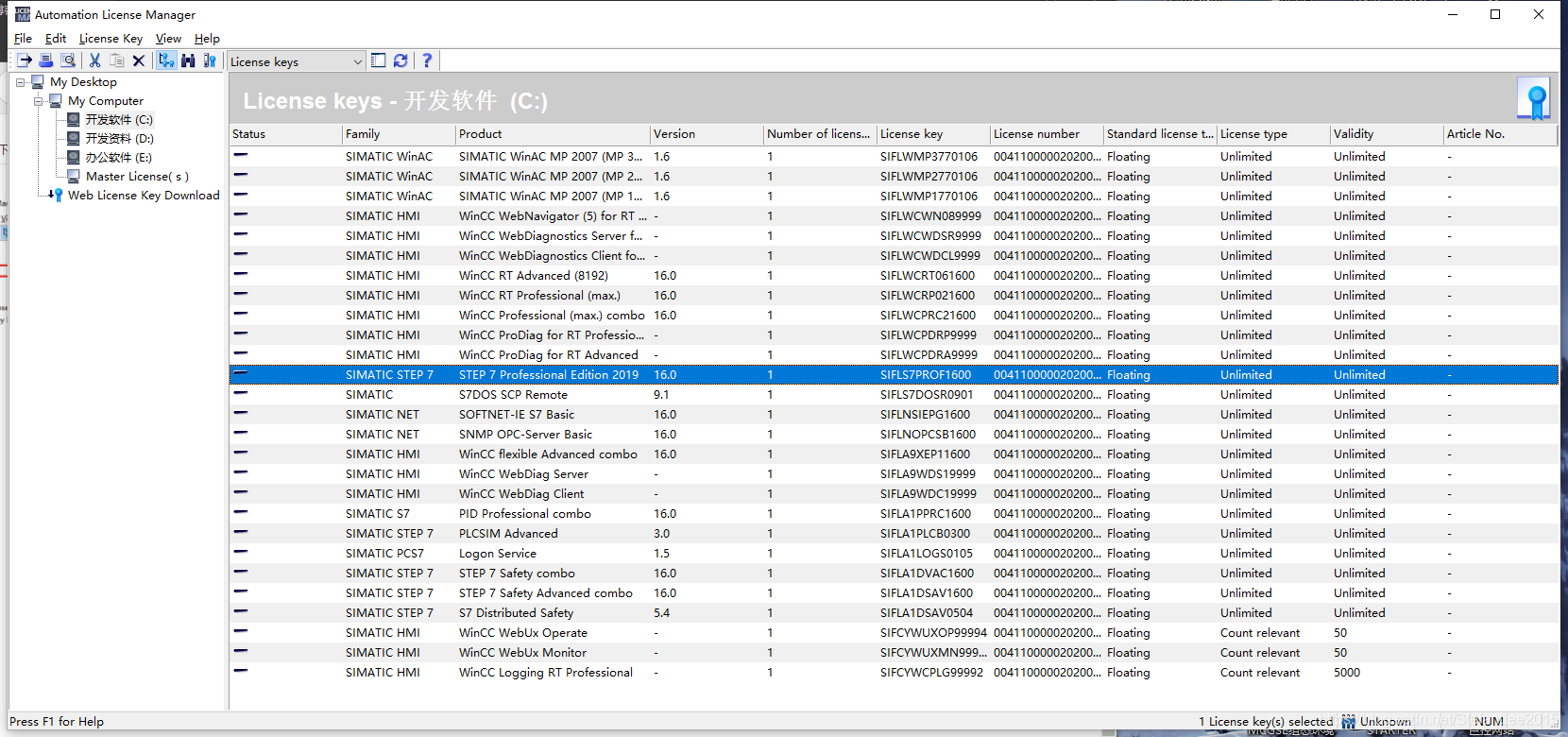Image resolution: width=1568 pixels, height=737 pixels.
Task: Collapse the My Computer tree node
Action: (x=39, y=101)
